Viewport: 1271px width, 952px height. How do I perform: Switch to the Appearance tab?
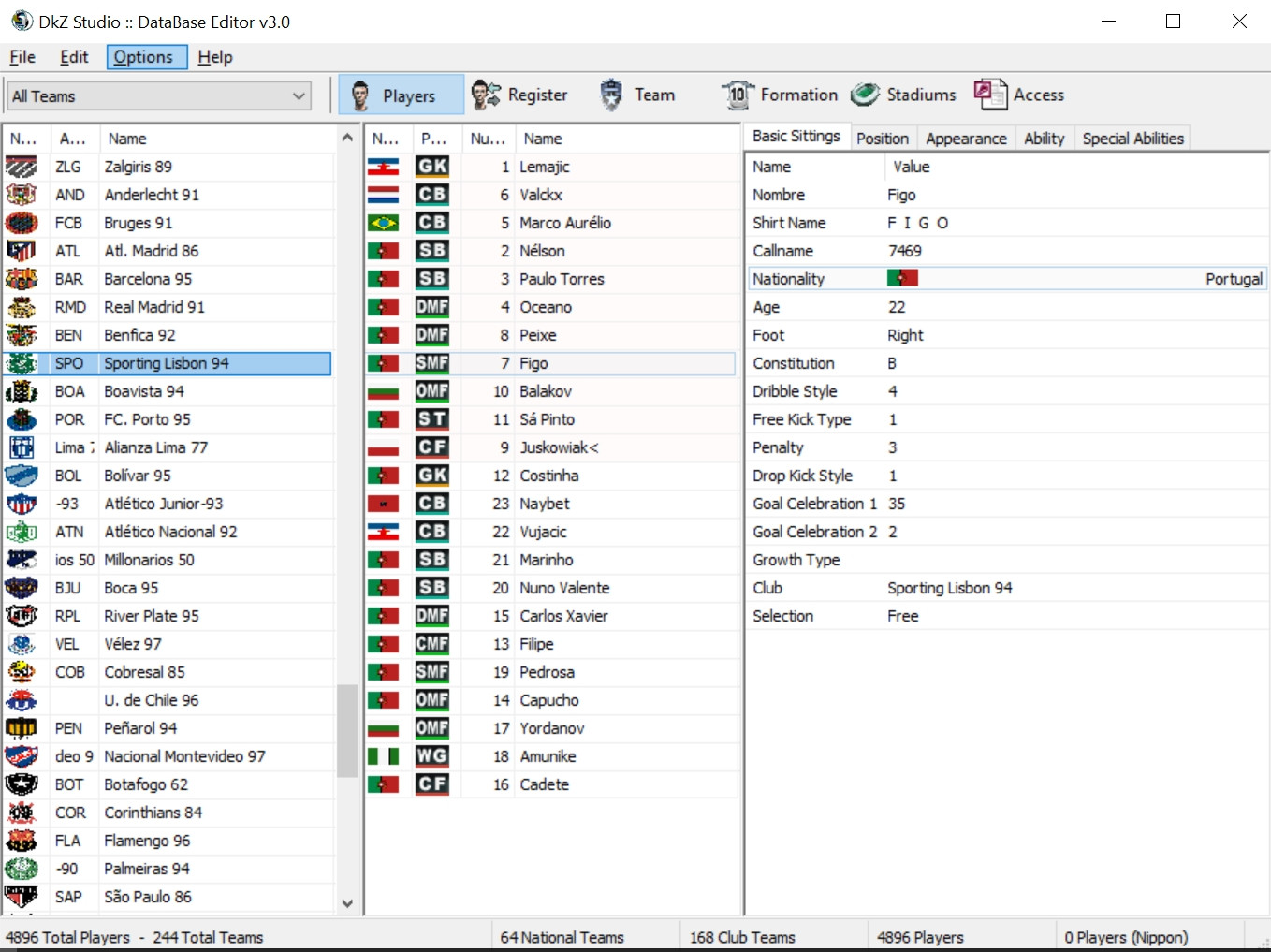click(966, 139)
